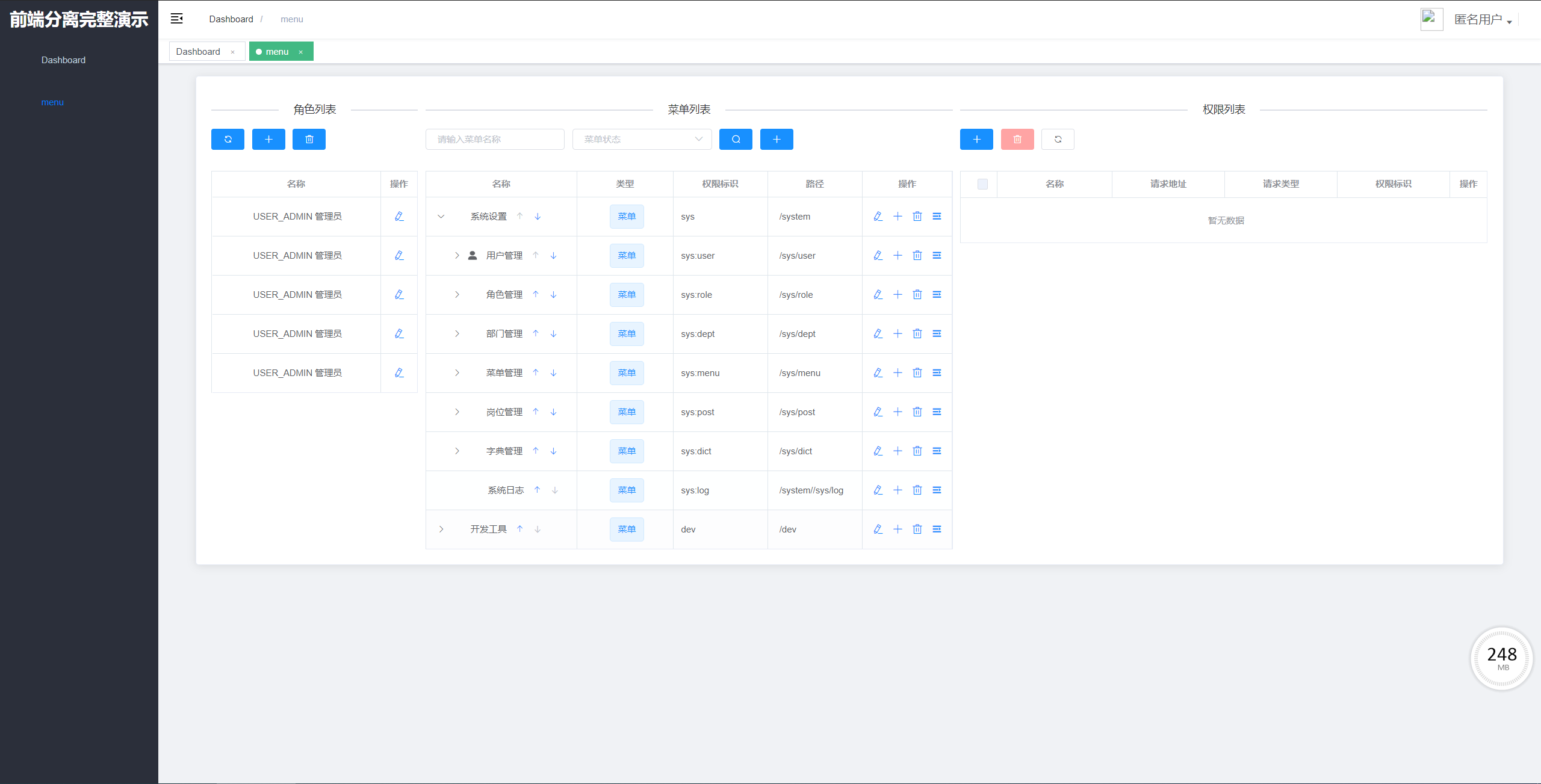Switch to the Dashboard tab

[198, 52]
